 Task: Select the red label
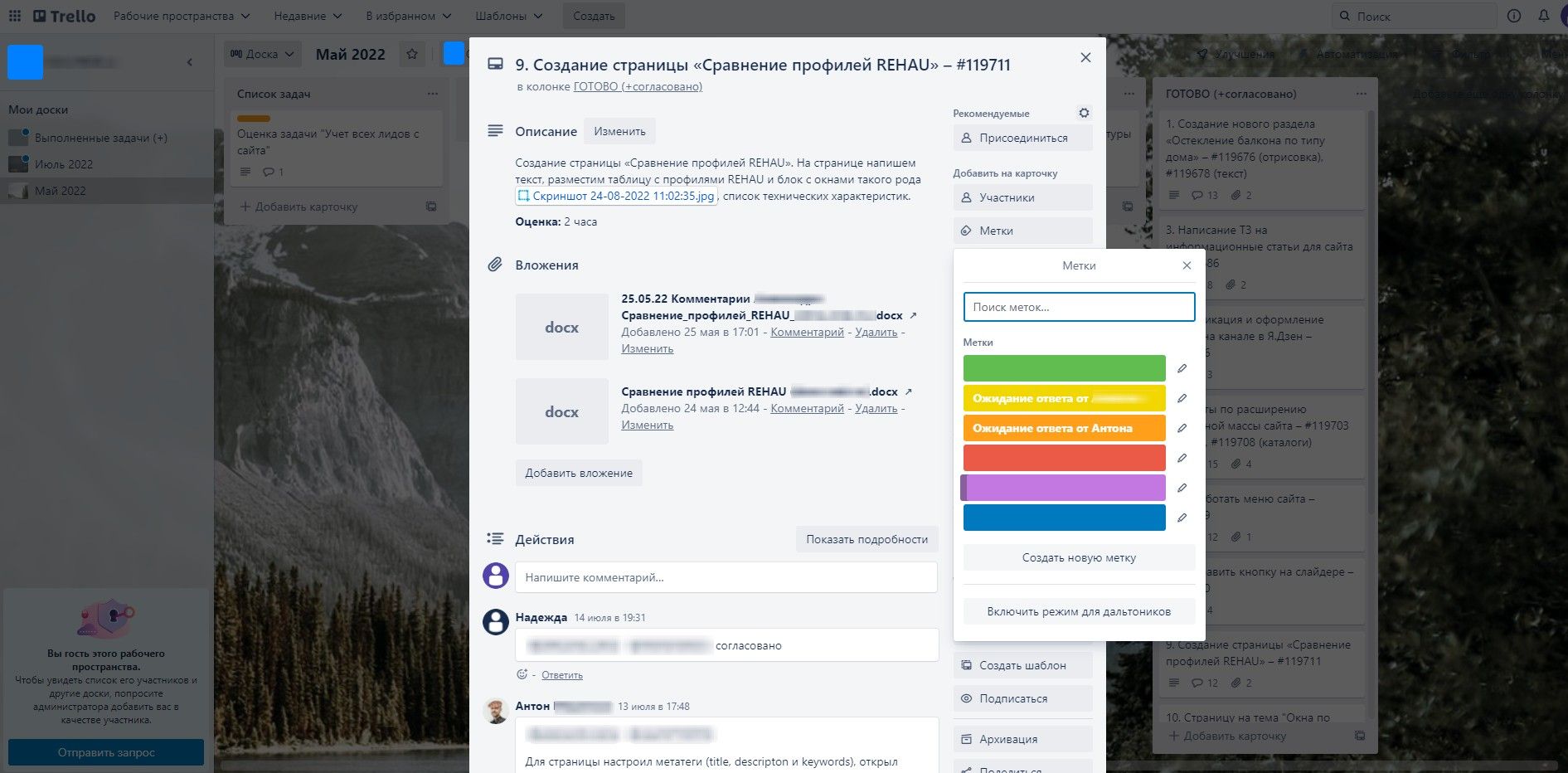click(x=1064, y=458)
